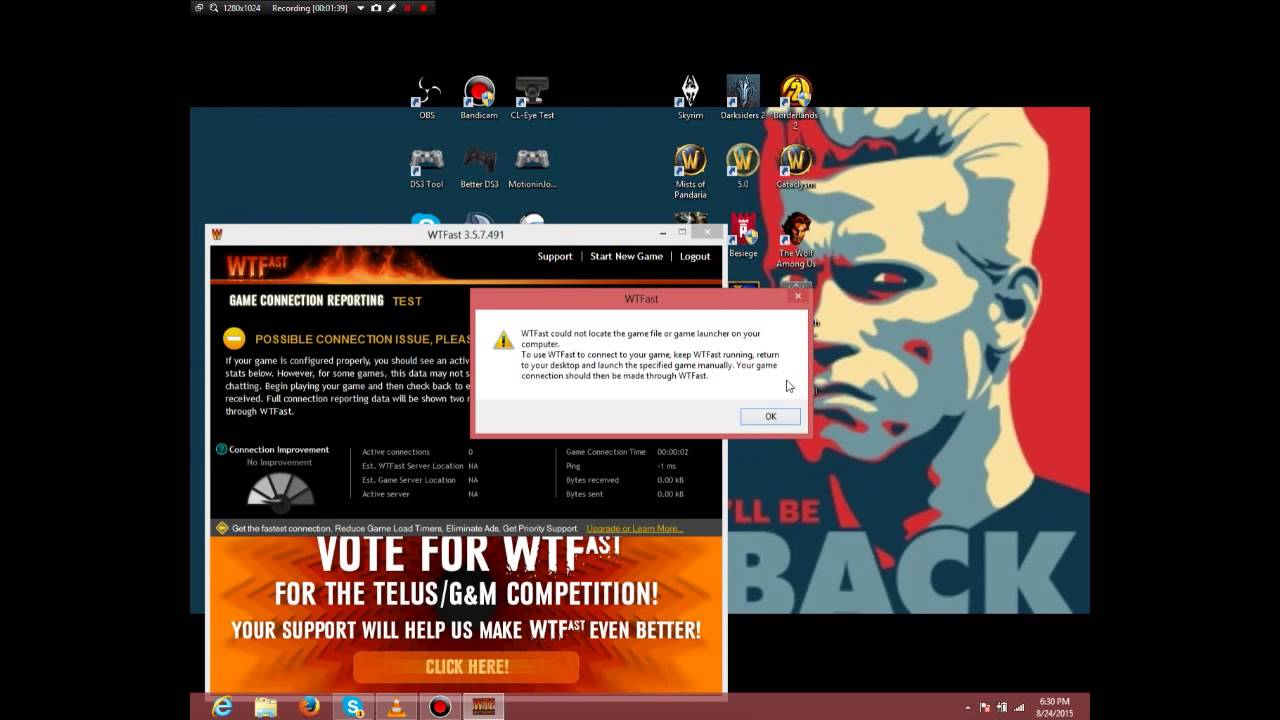The width and height of the screenshot is (1280, 720).
Task: Open File Explorer from the taskbar
Action: coord(266,707)
